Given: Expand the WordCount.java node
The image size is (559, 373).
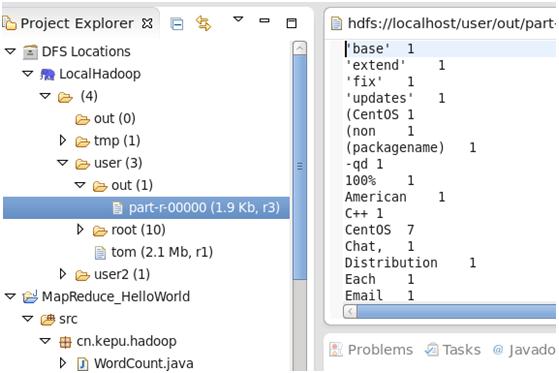Looking at the screenshot, I should (63, 363).
